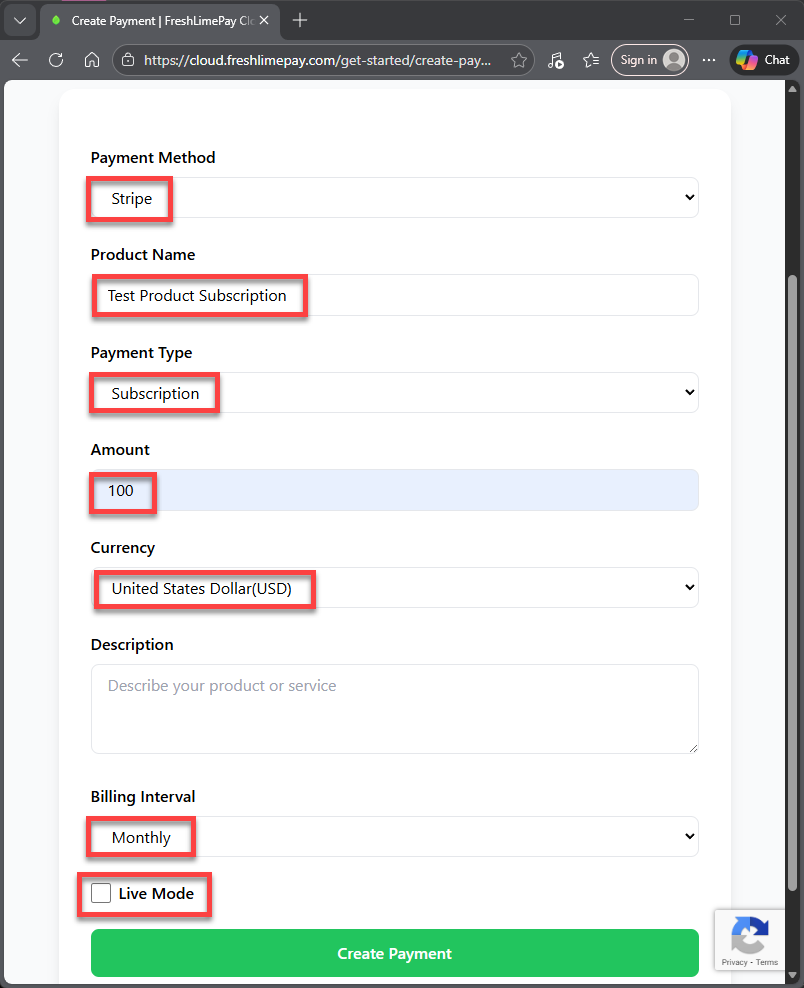Viewport: 804px width, 988px height.
Task: Click the Product Name input field
Action: 394,296
